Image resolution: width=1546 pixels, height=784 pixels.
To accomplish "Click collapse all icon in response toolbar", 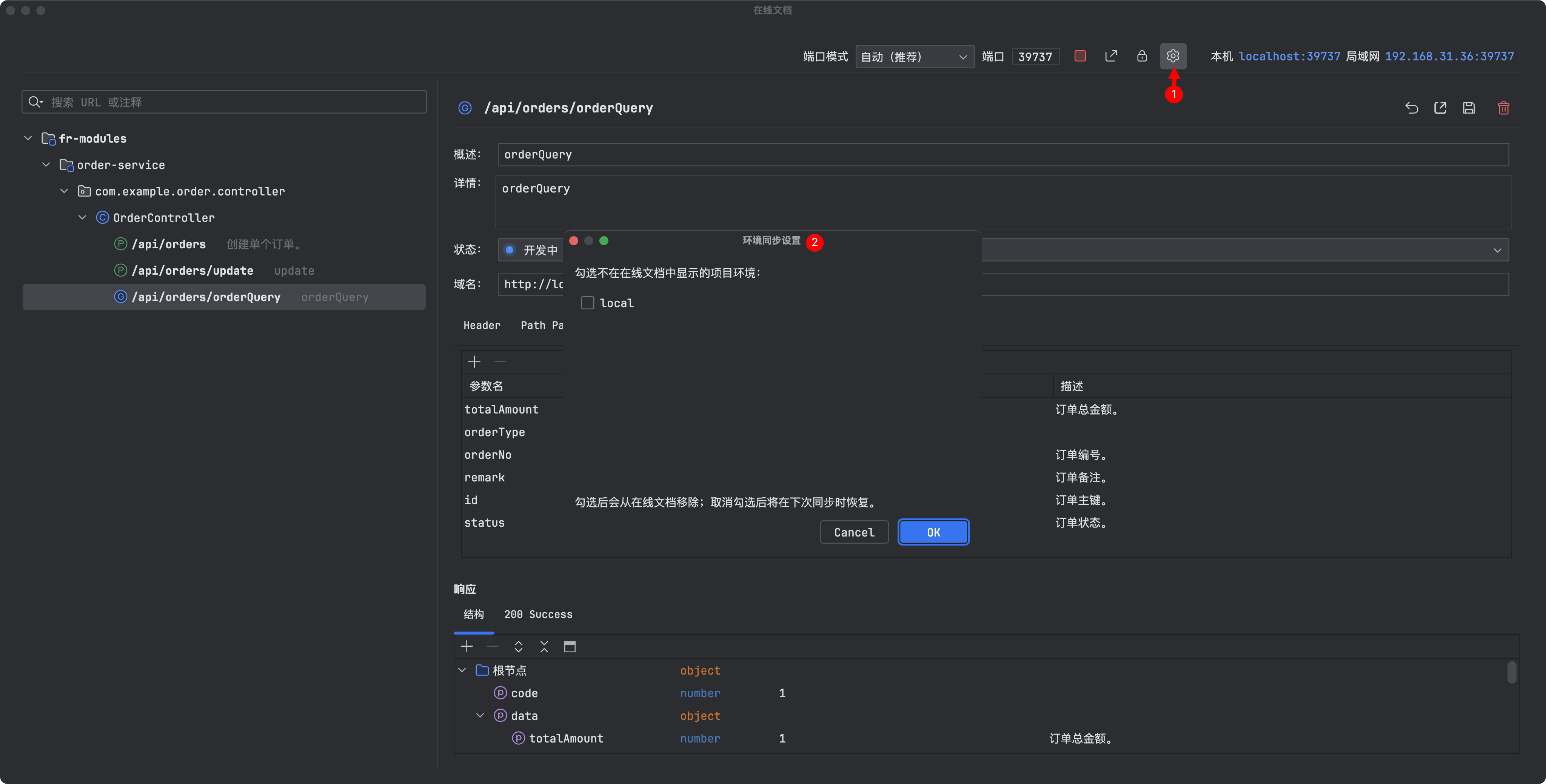I will click(544, 647).
